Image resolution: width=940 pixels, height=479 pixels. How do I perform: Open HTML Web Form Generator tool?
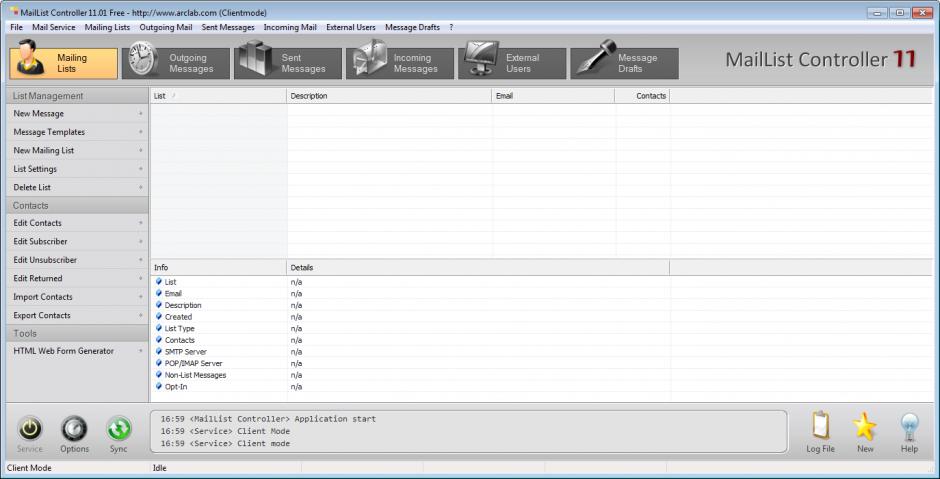[77, 351]
